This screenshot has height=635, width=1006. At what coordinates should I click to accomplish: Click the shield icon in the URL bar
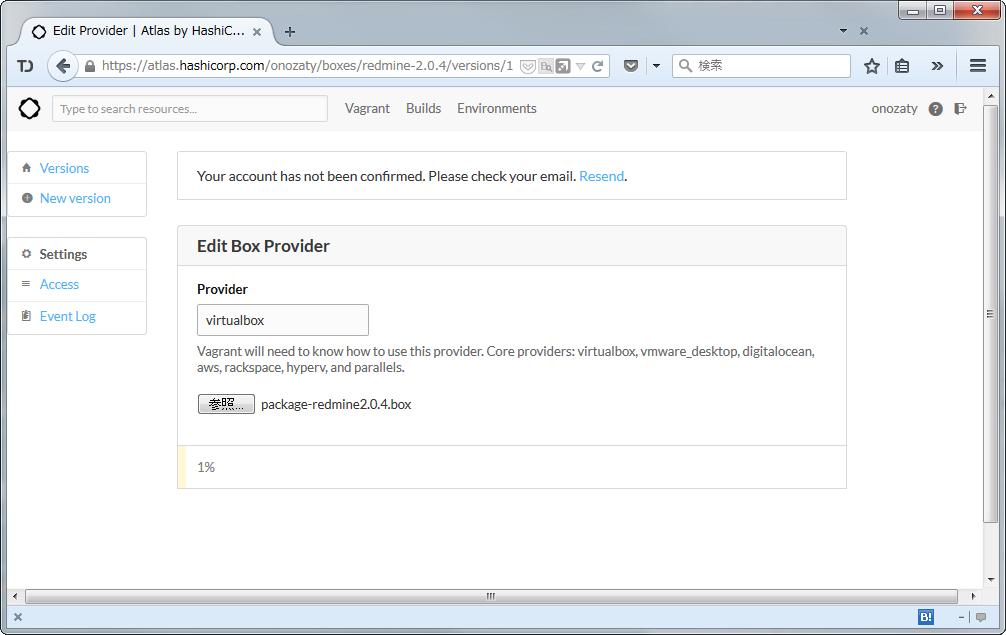coord(527,67)
